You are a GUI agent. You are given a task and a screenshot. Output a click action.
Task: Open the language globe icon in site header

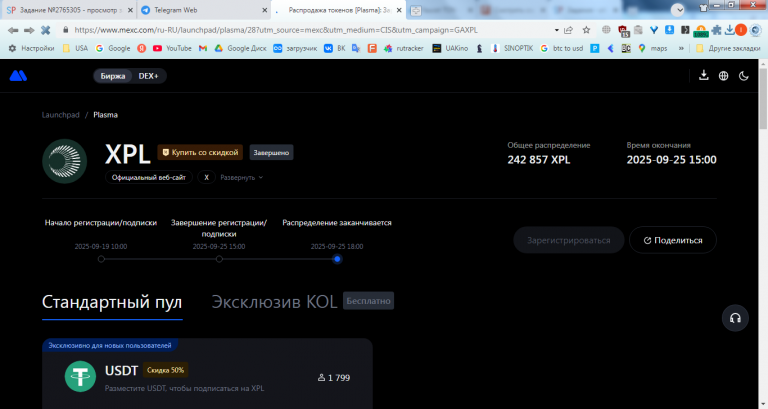(x=723, y=76)
